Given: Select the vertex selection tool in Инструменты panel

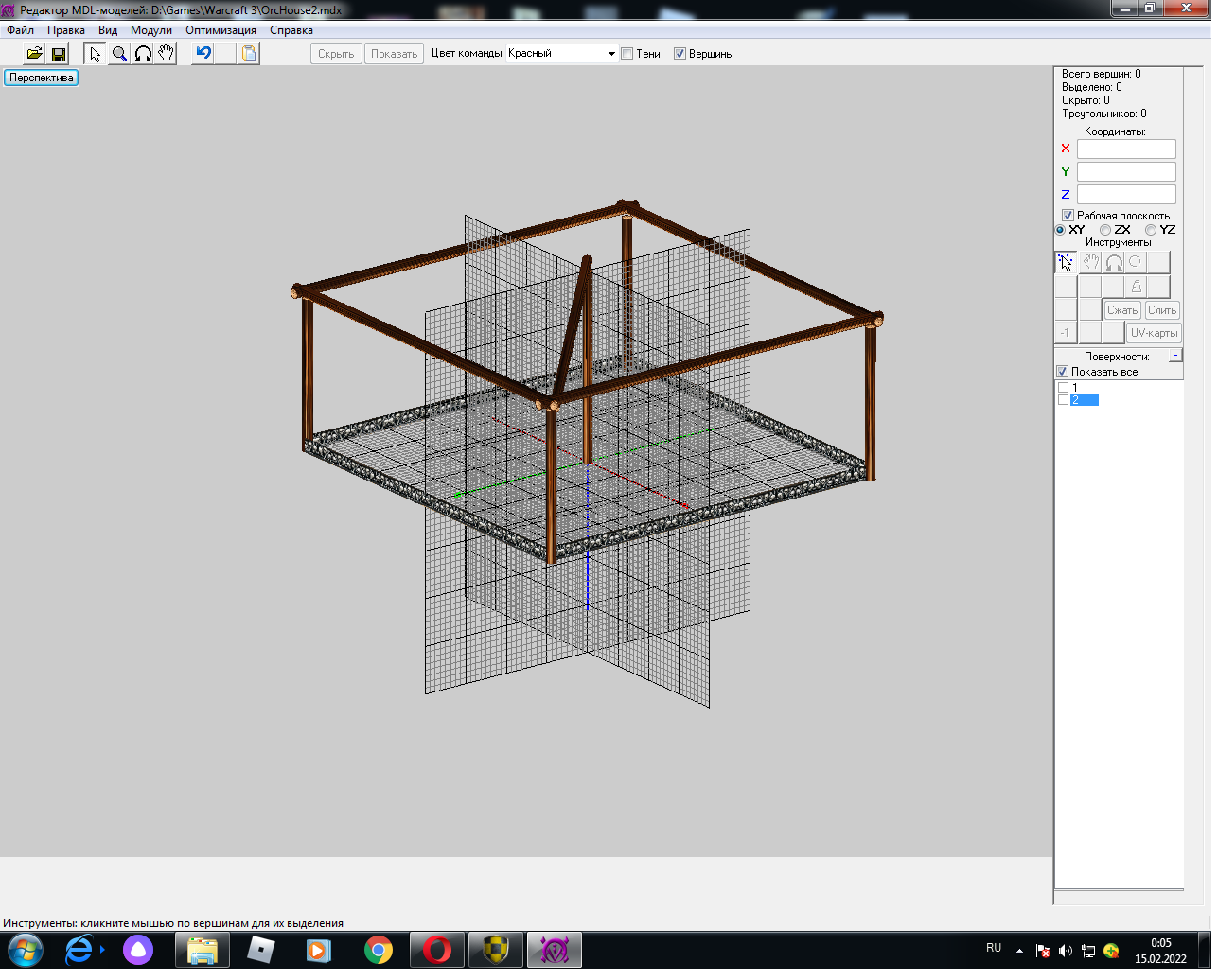Looking at the screenshot, I should pyautogui.click(x=1066, y=263).
